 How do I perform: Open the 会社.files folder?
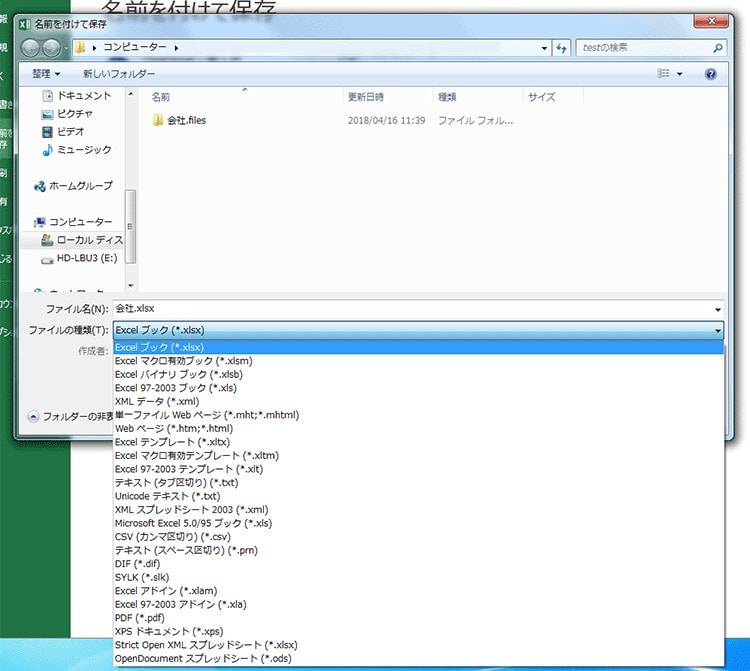pyautogui.click(x=185, y=121)
